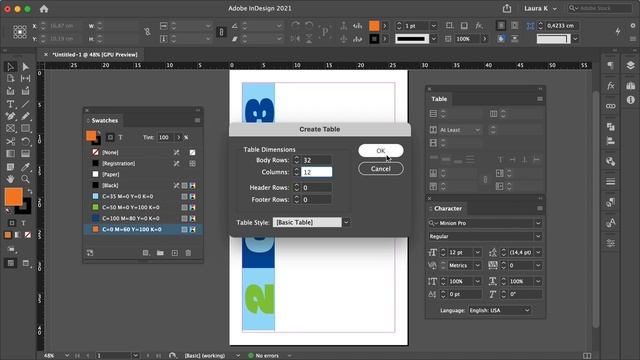
Task: Select the Hand tool
Action: click(x=11, y=179)
